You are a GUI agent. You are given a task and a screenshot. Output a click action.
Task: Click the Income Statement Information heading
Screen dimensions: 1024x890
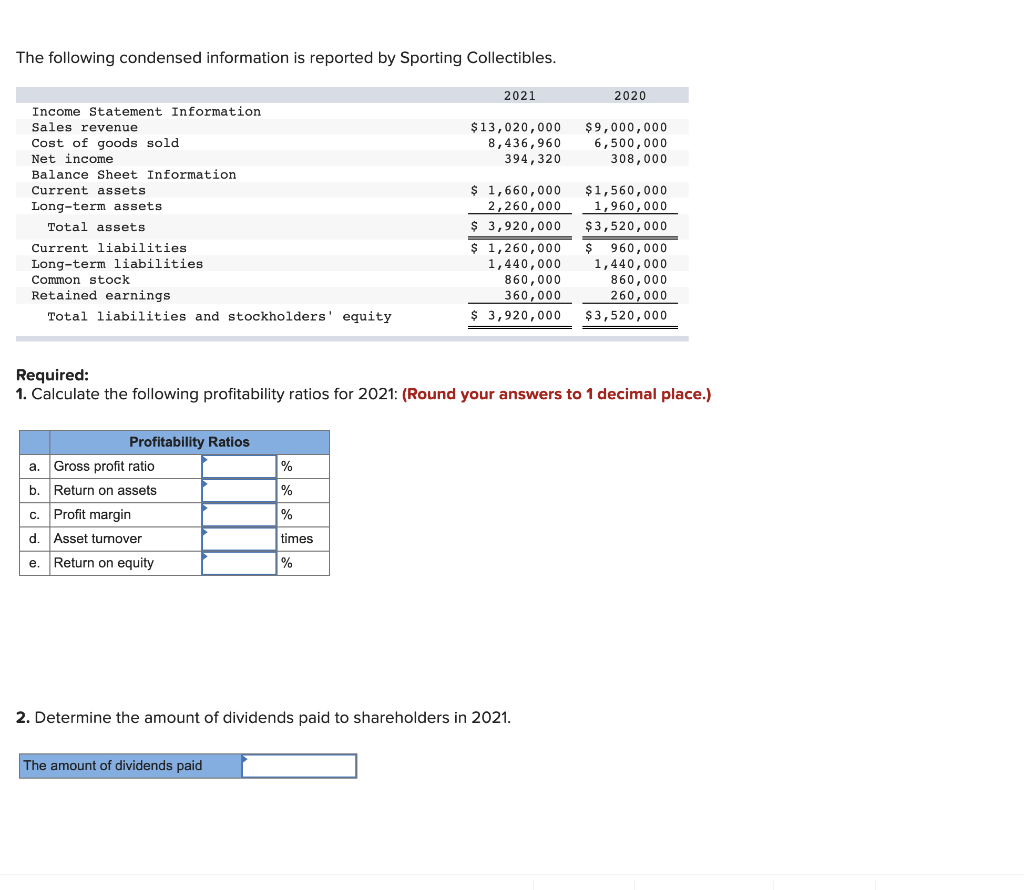click(146, 112)
